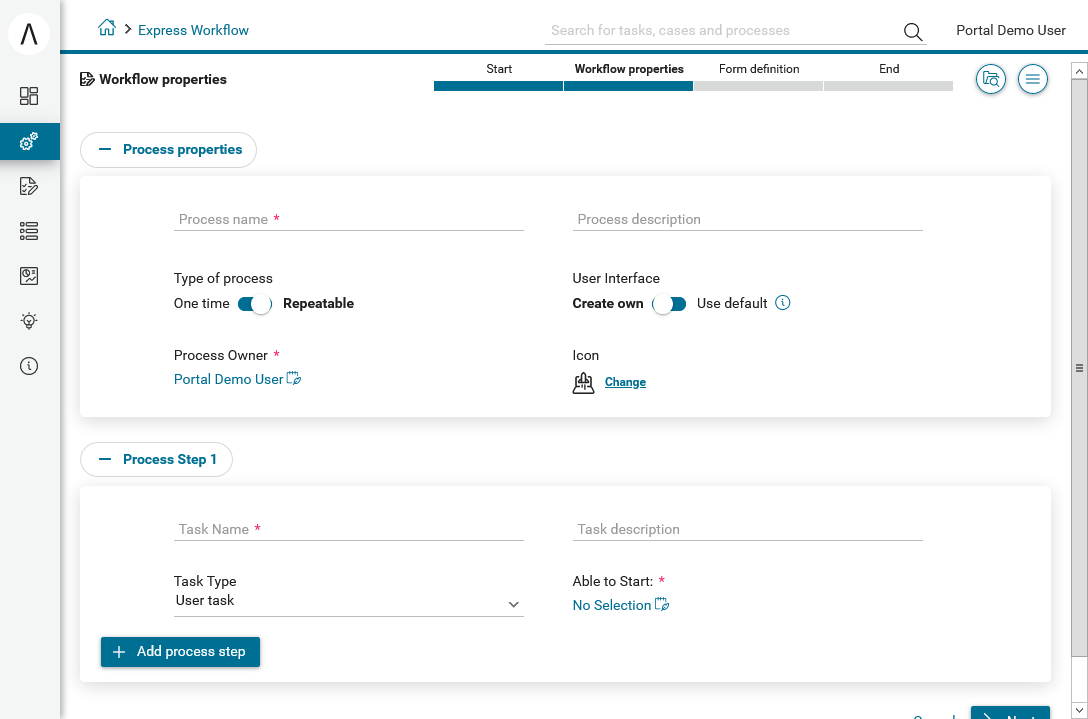Toggle User Interface Create own switch
The image size is (1088, 719).
[x=670, y=304]
